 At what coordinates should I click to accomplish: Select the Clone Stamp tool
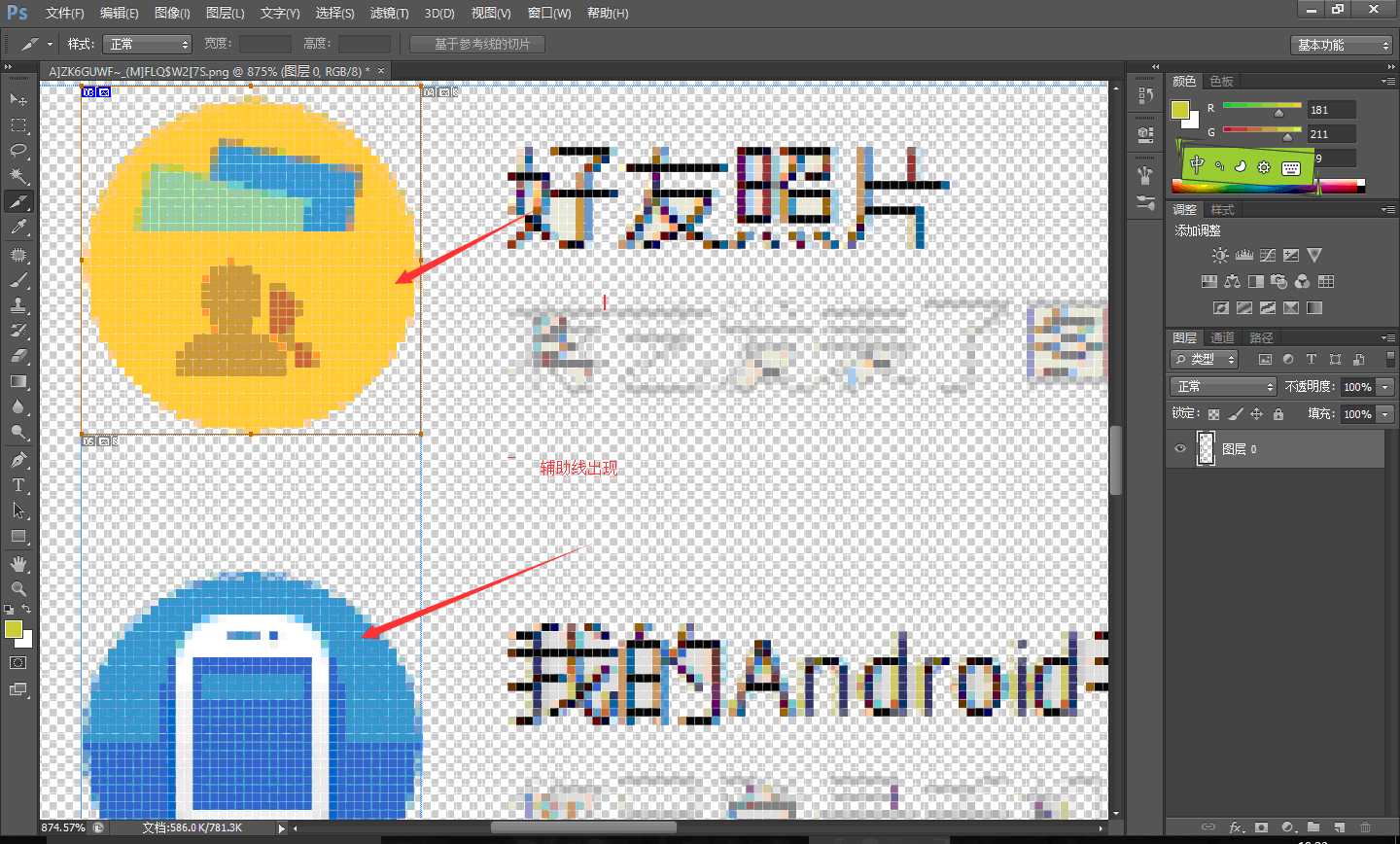18,305
